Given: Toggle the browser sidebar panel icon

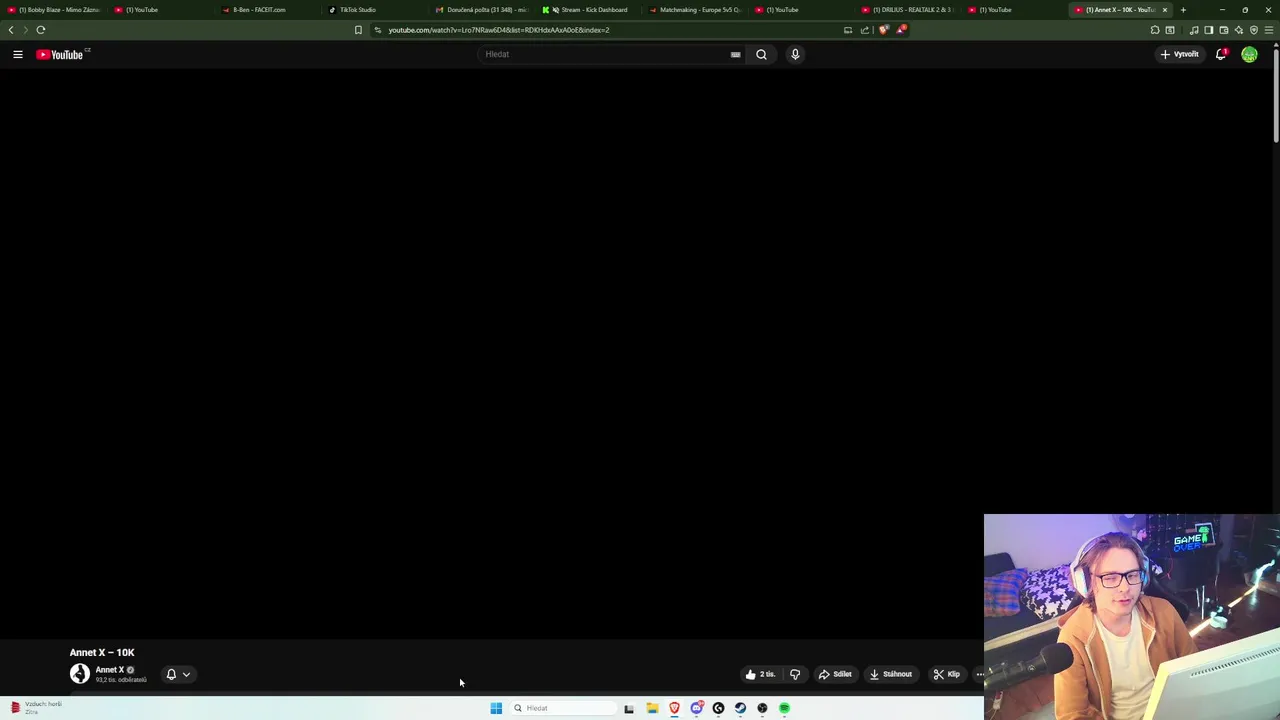Looking at the screenshot, I should click(x=1209, y=30).
